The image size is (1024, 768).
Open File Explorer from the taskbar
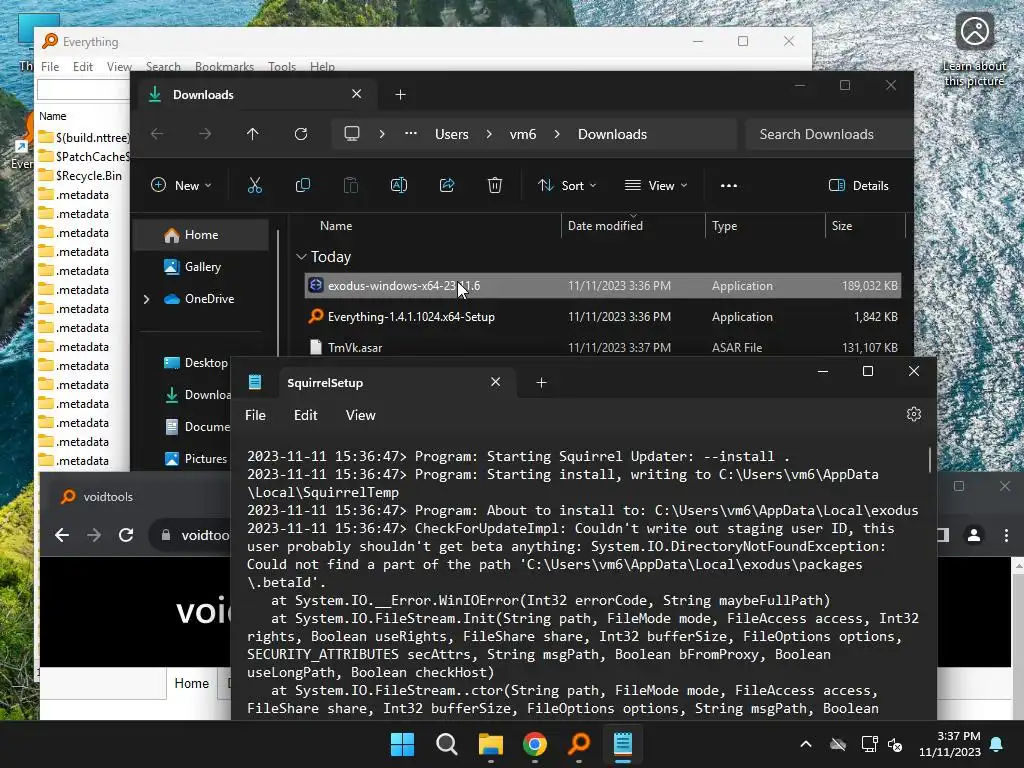point(490,744)
